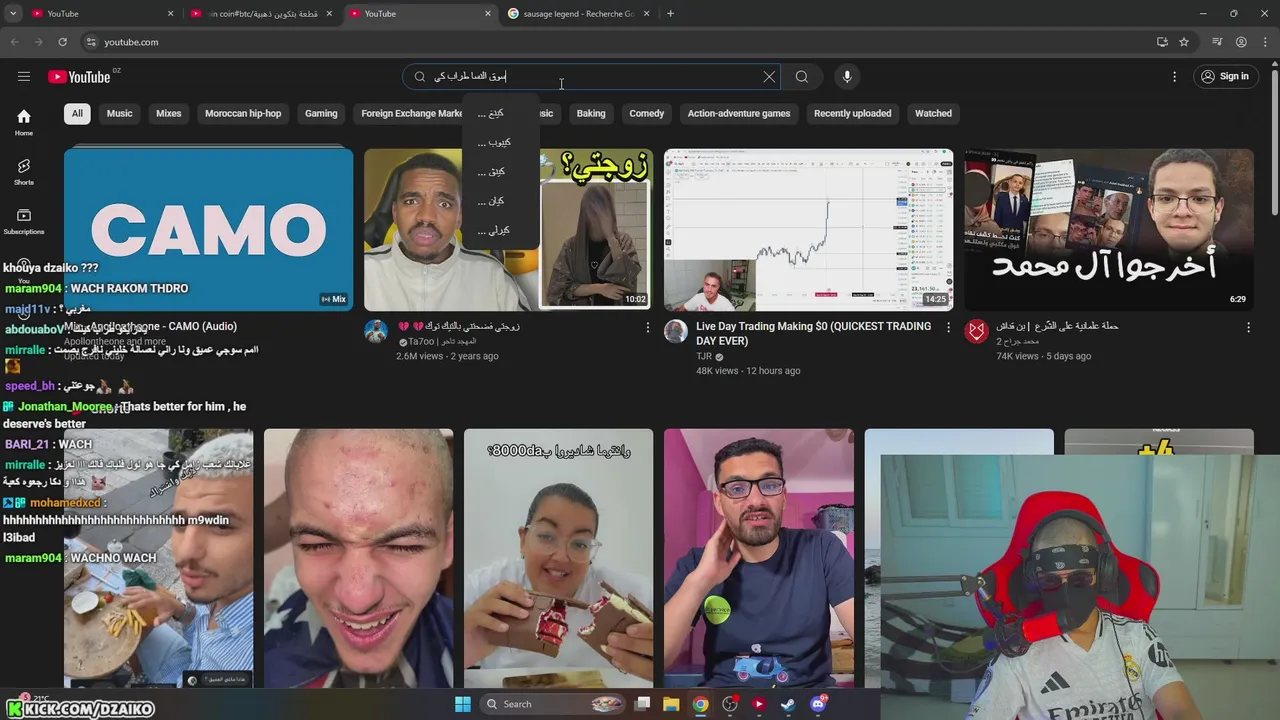Start voice search with the microphone
This screenshot has height=720, width=1280.
pyautogui.click(x=847, y=77)
